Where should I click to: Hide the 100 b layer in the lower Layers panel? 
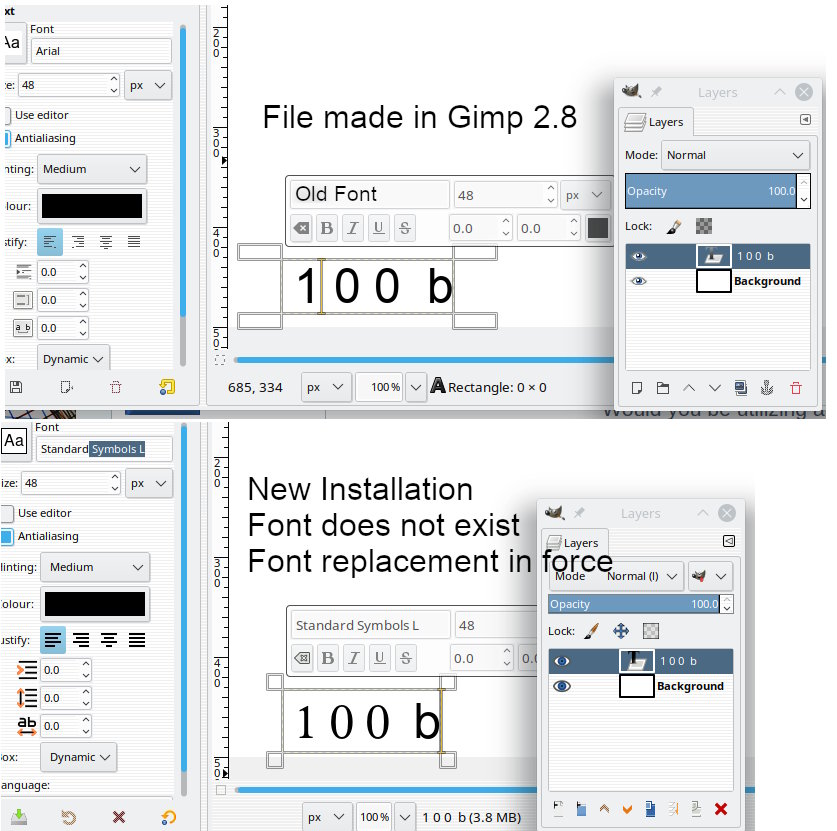coord(562,661)
